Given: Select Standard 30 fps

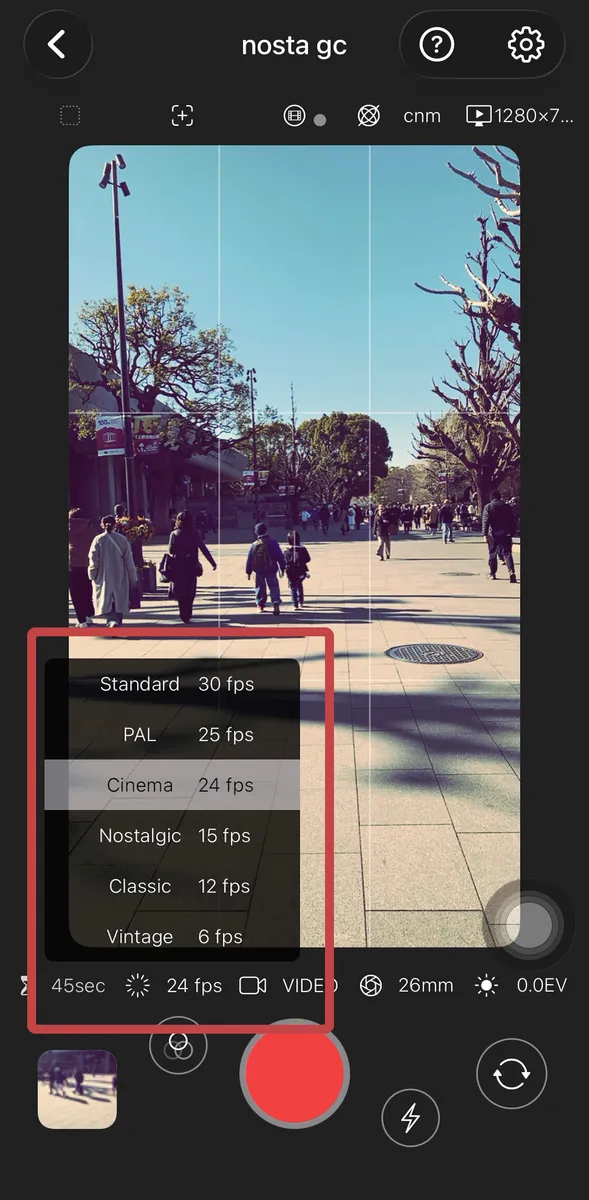Looking at the screenshot, I should coord(172,684).
